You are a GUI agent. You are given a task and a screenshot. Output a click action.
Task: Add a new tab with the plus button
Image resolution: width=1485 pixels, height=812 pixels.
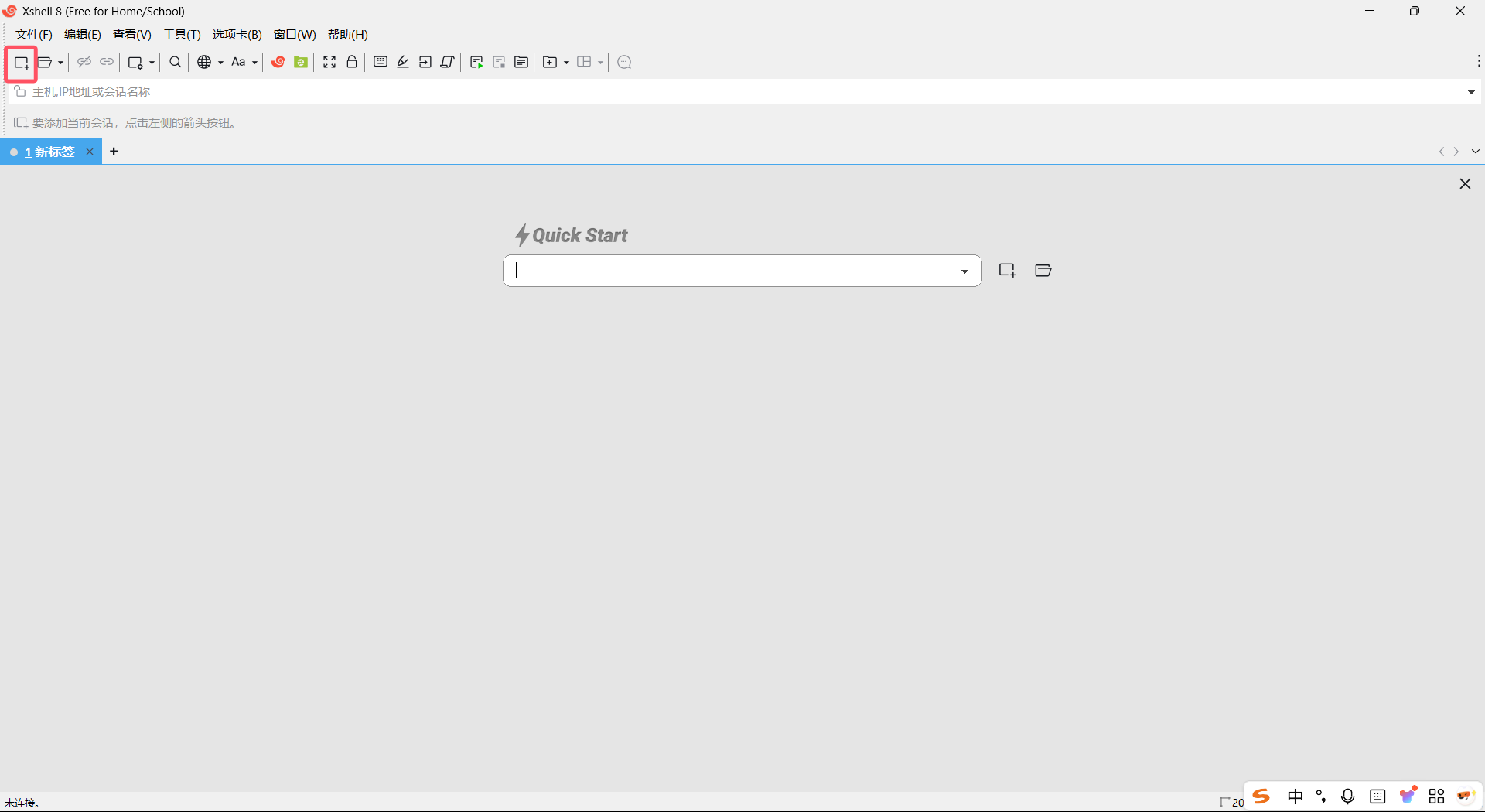(114, 152)
